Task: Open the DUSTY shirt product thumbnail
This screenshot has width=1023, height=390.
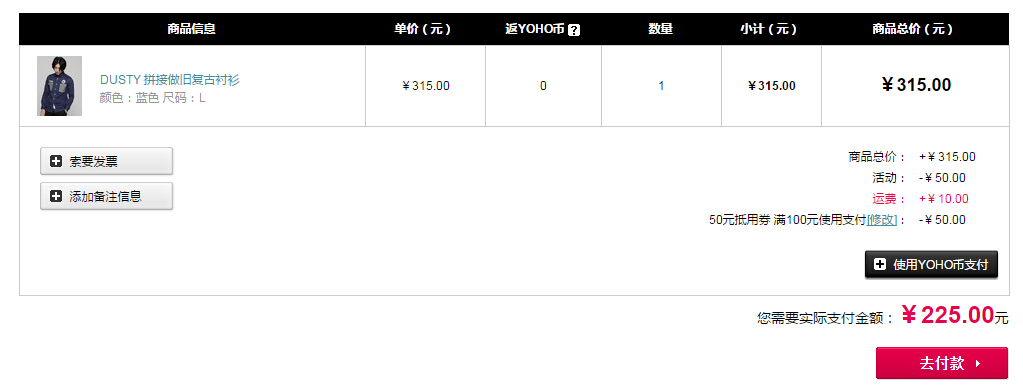Action: (x=59, y=86)
